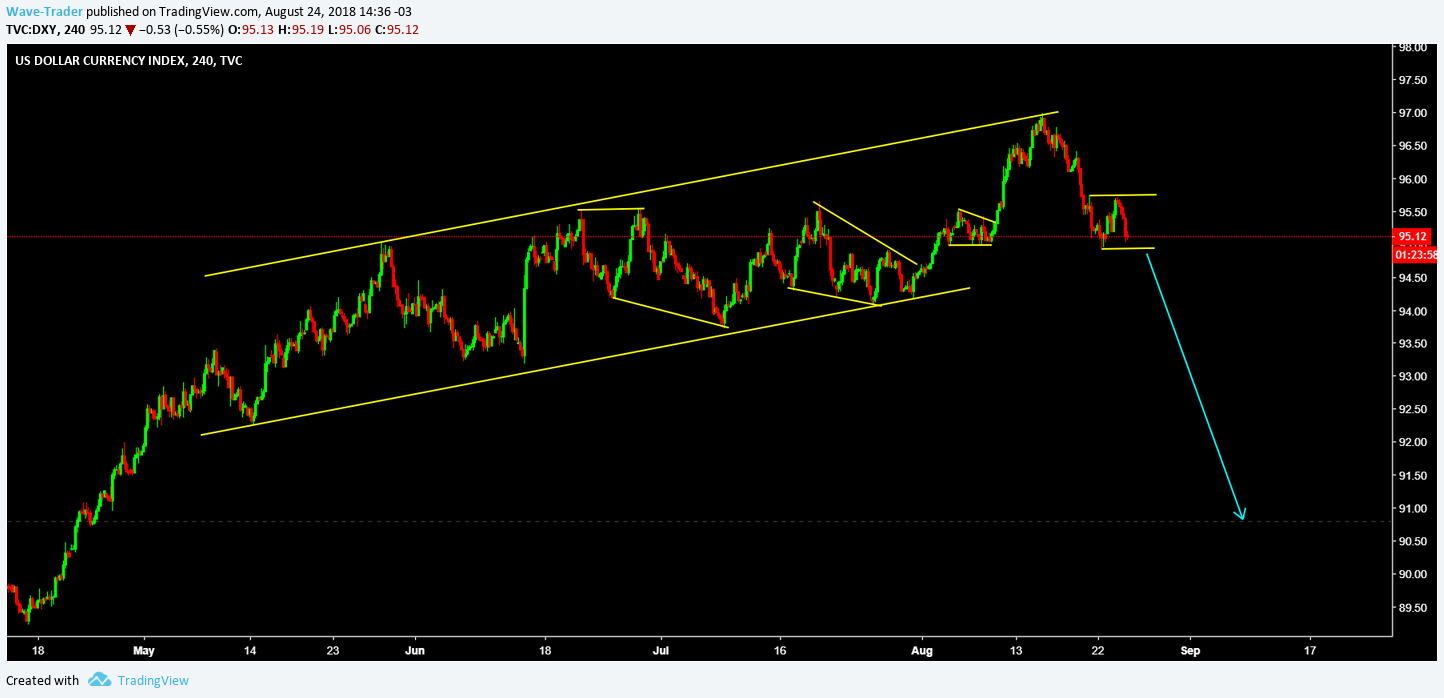
Task: Click the 96.00 price axis label
Action: click(1412, 179)
